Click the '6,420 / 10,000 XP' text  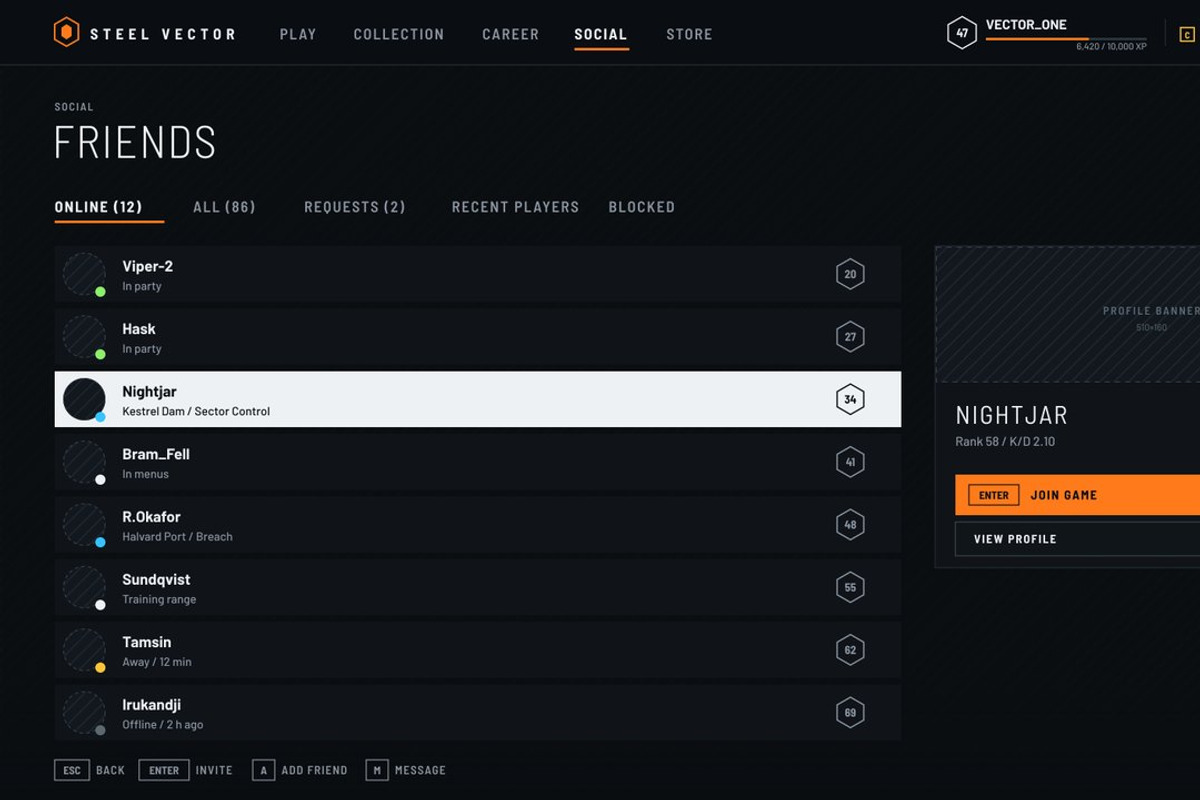(1111, 47)
